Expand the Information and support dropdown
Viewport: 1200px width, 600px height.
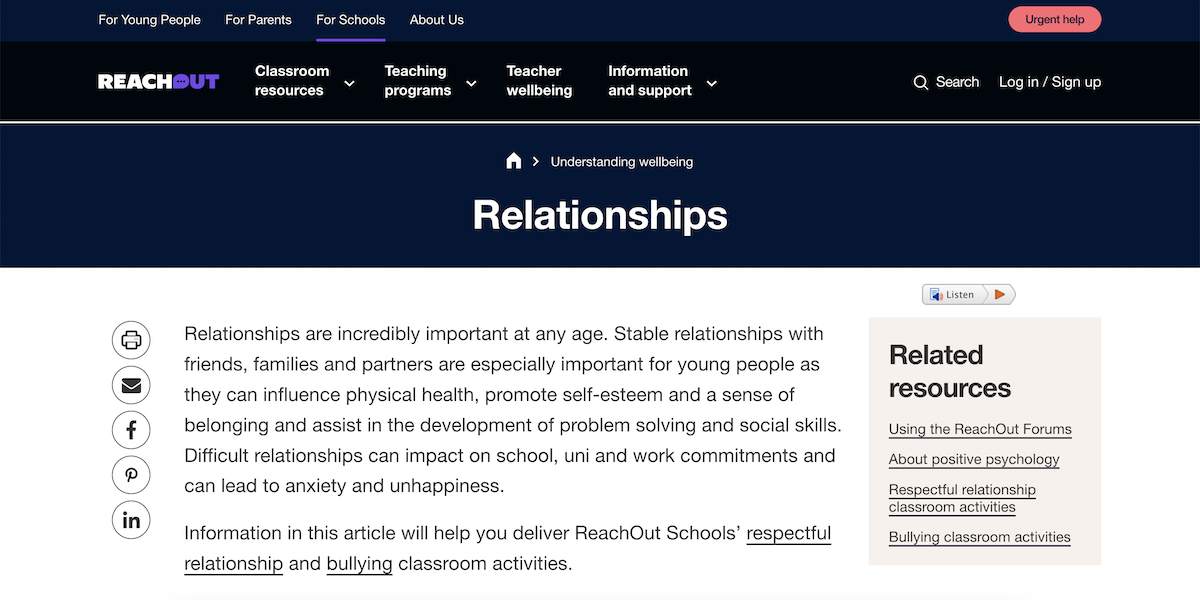click(711, 84)
